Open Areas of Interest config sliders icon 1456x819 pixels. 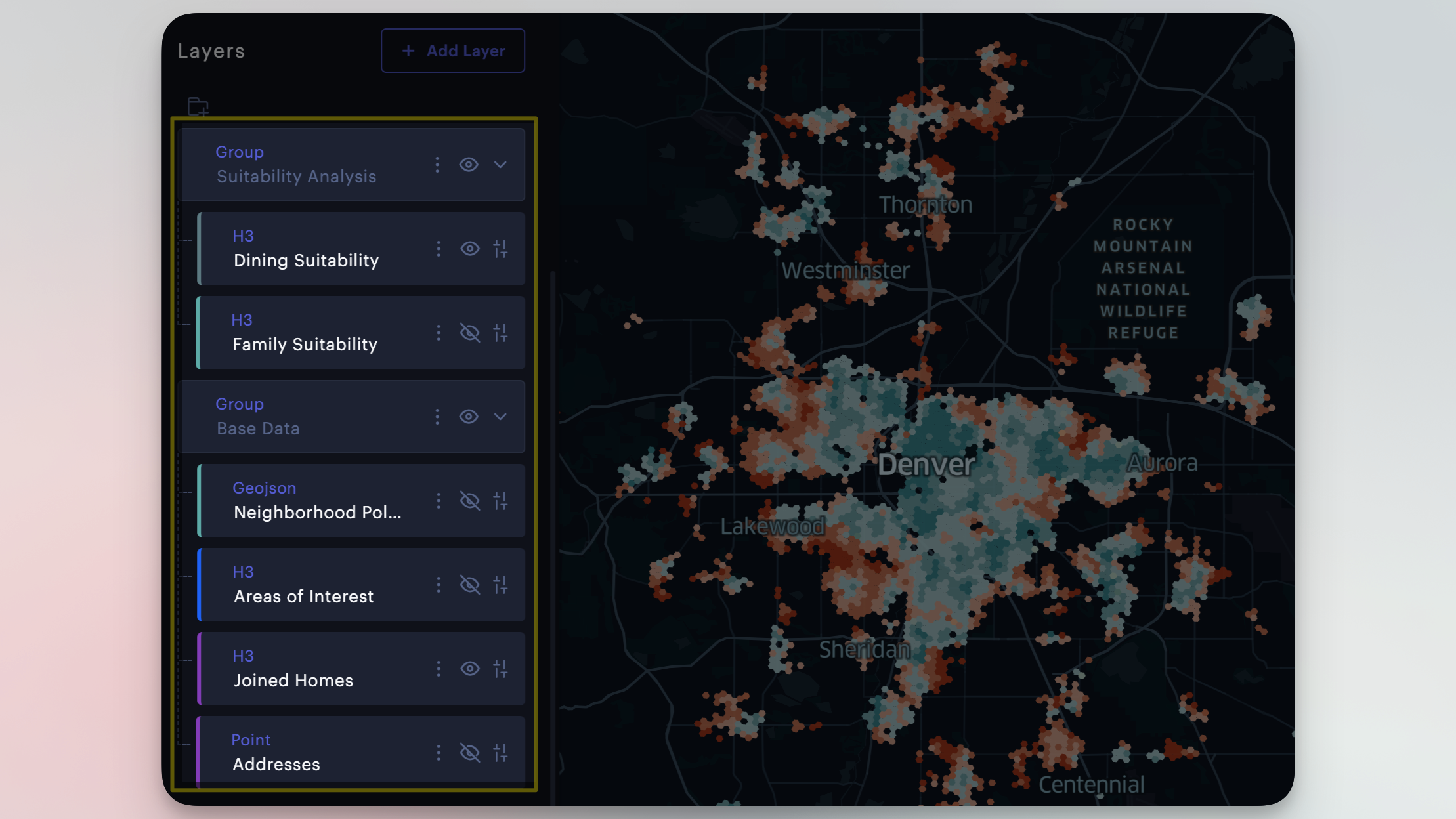tap(500, 585)
